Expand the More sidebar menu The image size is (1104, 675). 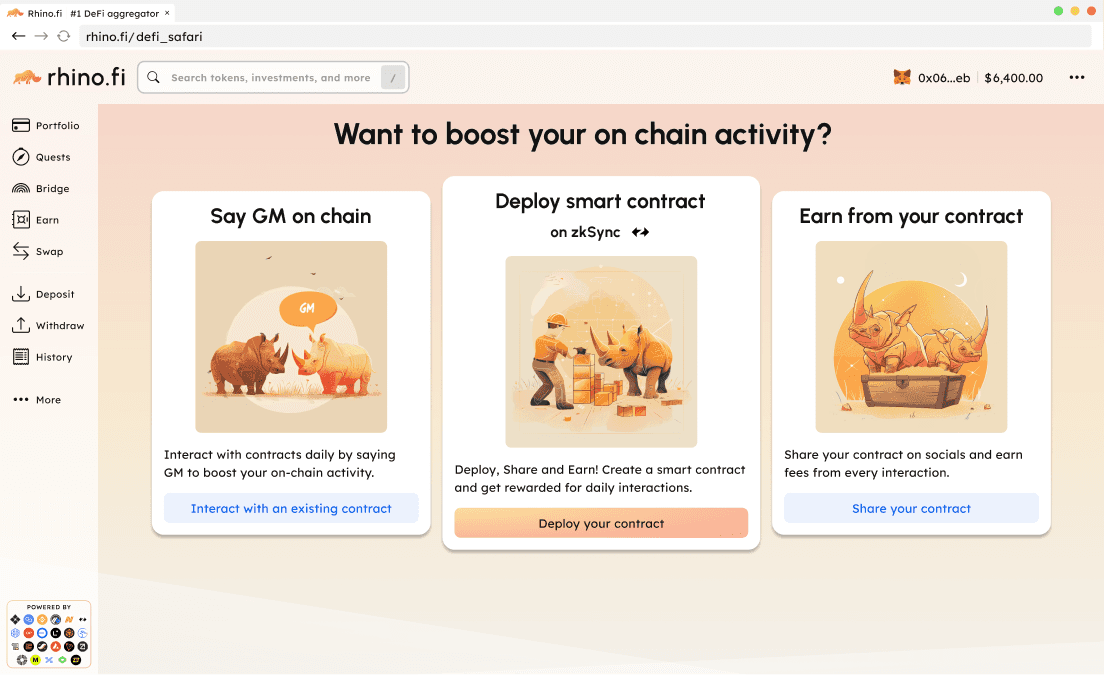pos(37,400)
